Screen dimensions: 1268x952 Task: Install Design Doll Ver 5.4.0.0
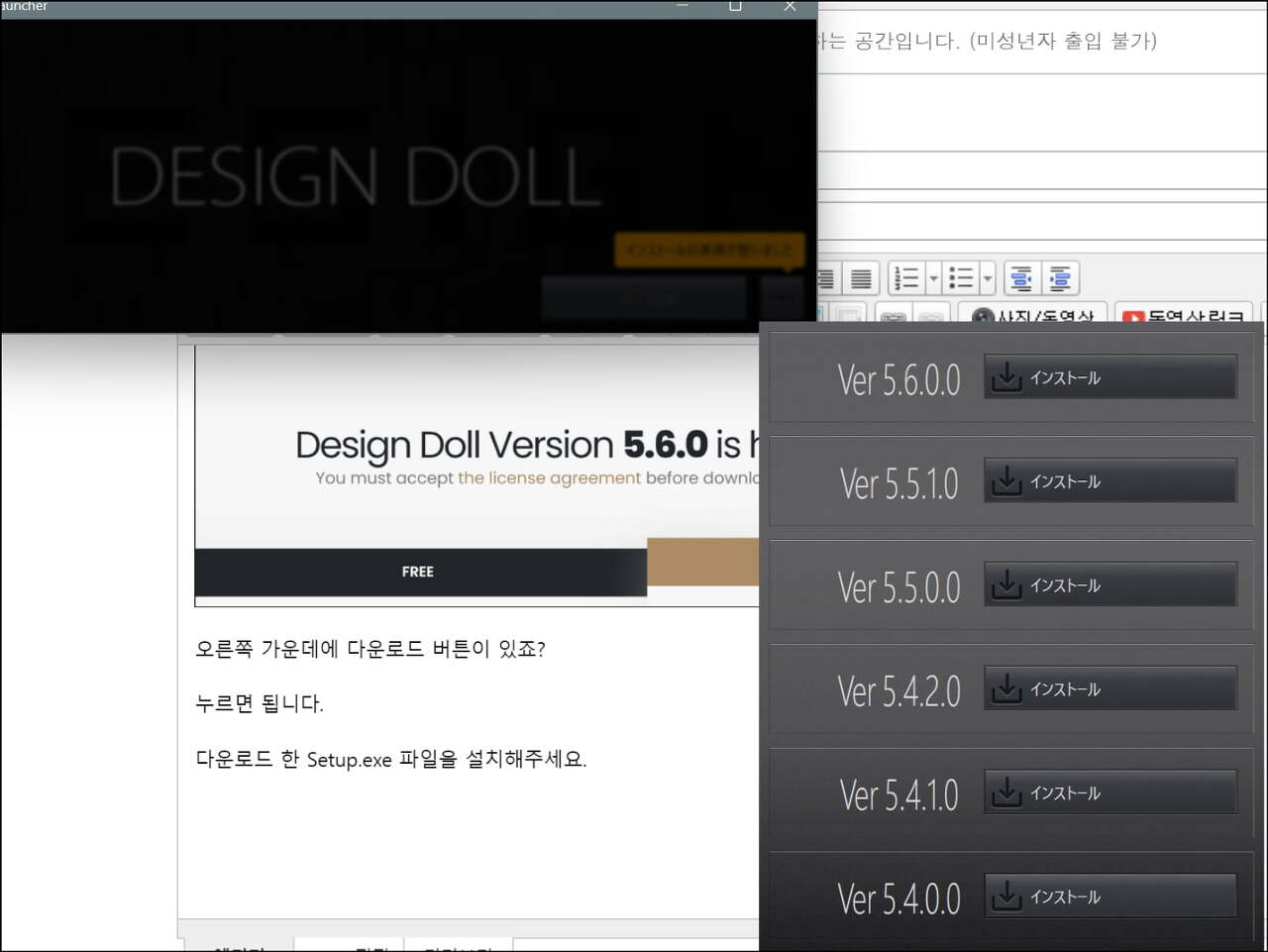click(x=1110, y=897)
